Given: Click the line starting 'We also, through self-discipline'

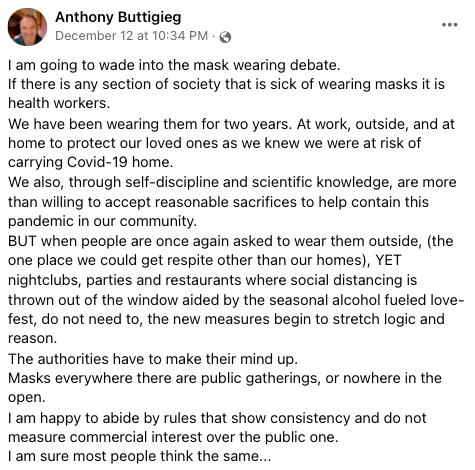Looking at the screenshot, I should 232,182.
